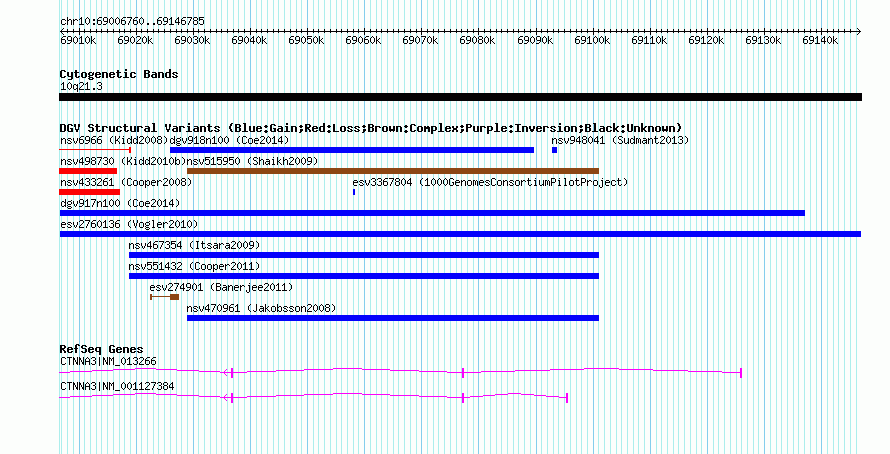The width and height of the screenshot is (890, 454).
Task: Click the 69030k ruler position
Action: coord(192,40)
